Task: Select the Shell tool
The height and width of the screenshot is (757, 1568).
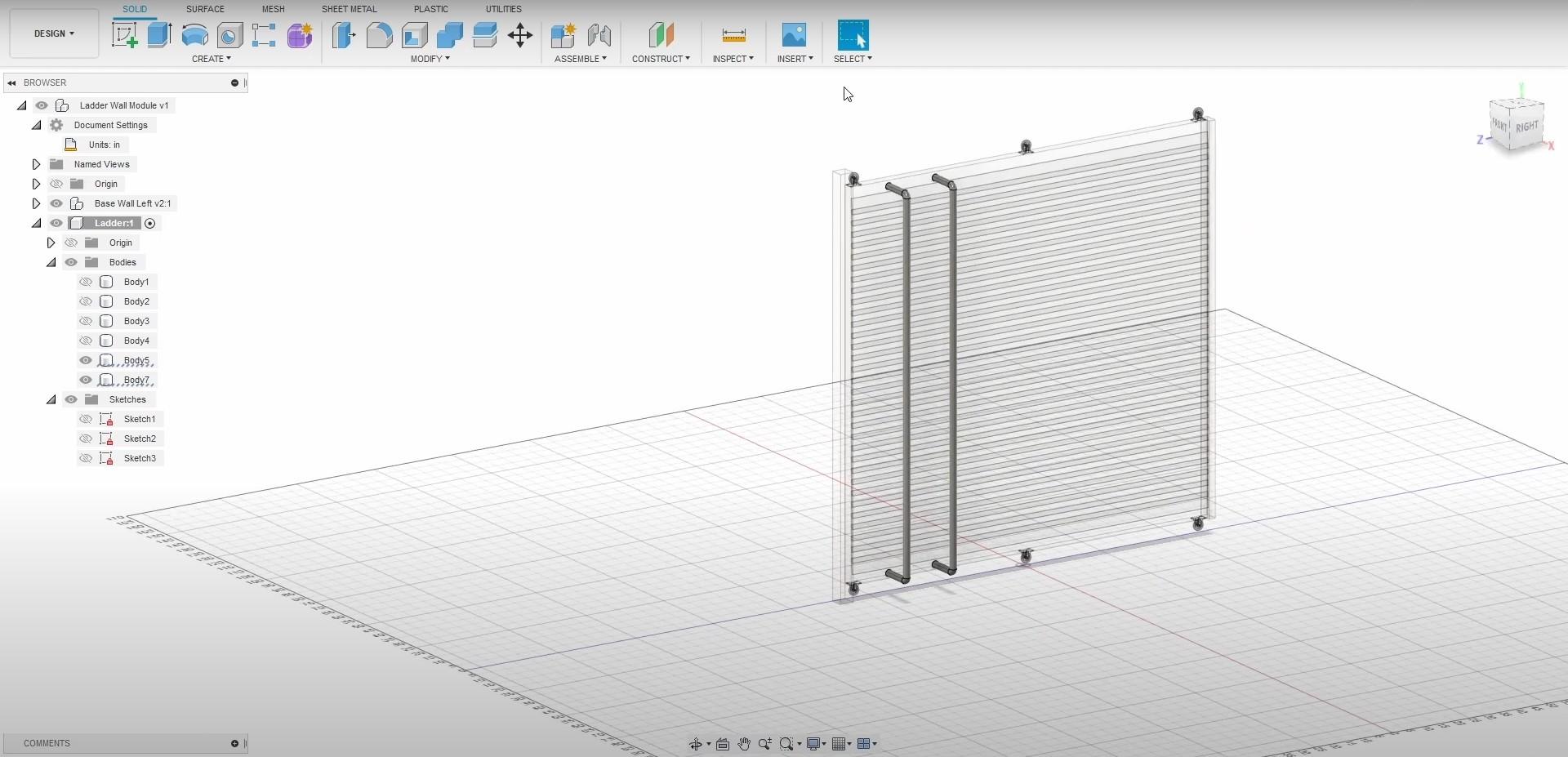Action: 414,35
